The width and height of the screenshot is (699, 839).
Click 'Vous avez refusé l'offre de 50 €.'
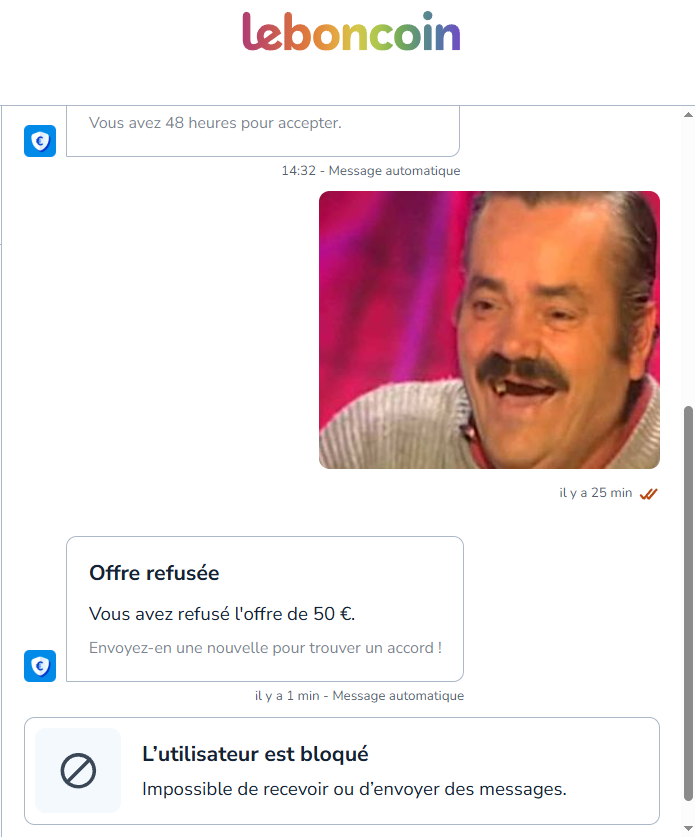(222, 614)
